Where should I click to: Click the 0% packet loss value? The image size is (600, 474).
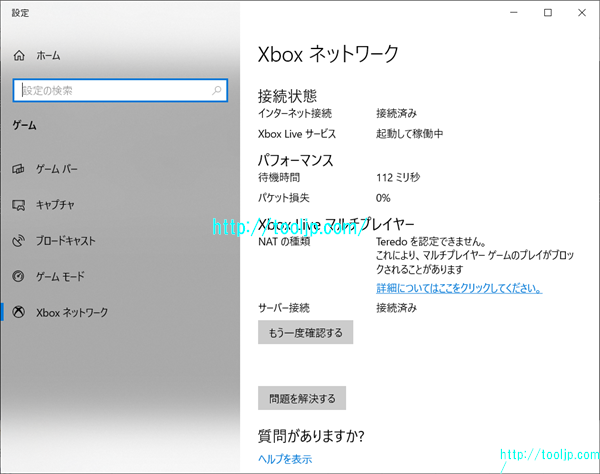point(383,198)
